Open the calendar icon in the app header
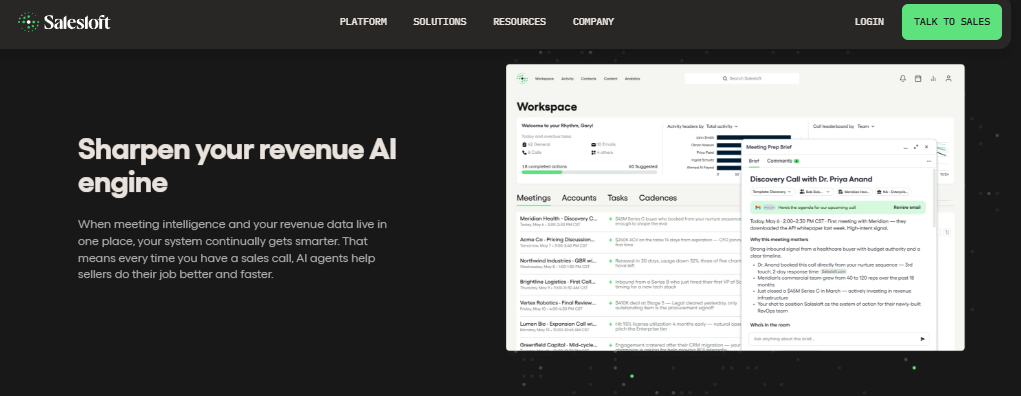The height and width of the screenshot is (396, 1021). [918, 78]
